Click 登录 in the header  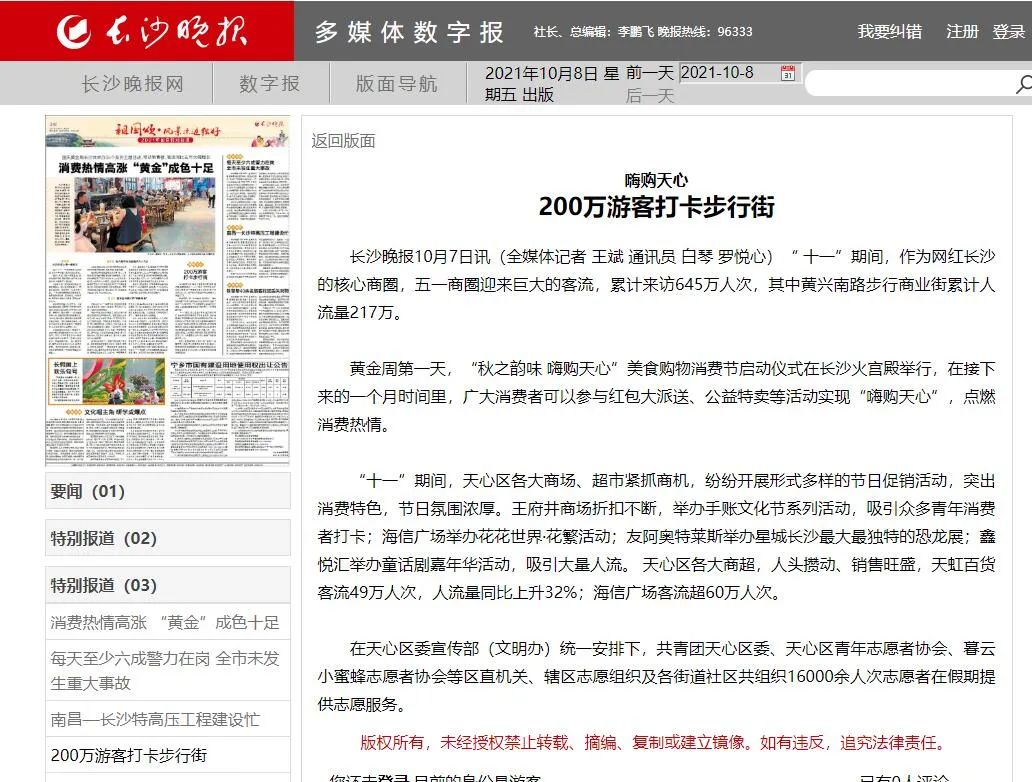point(1009,32)
